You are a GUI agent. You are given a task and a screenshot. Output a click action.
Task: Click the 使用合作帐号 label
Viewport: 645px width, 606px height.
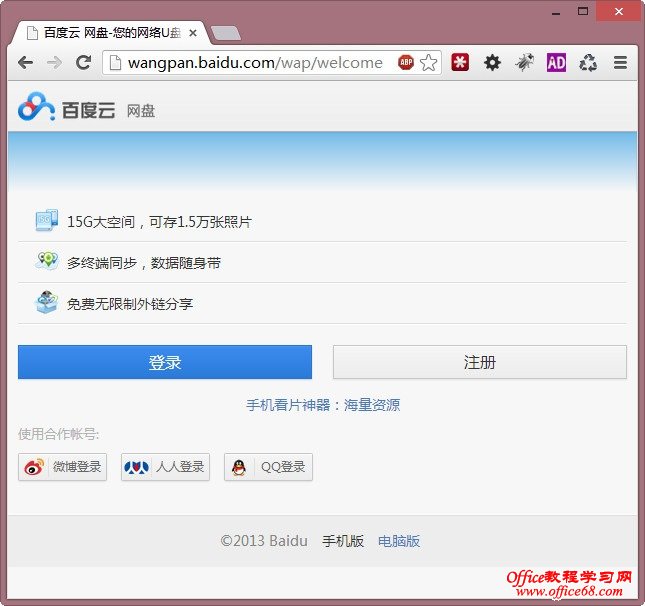[58, 434]
